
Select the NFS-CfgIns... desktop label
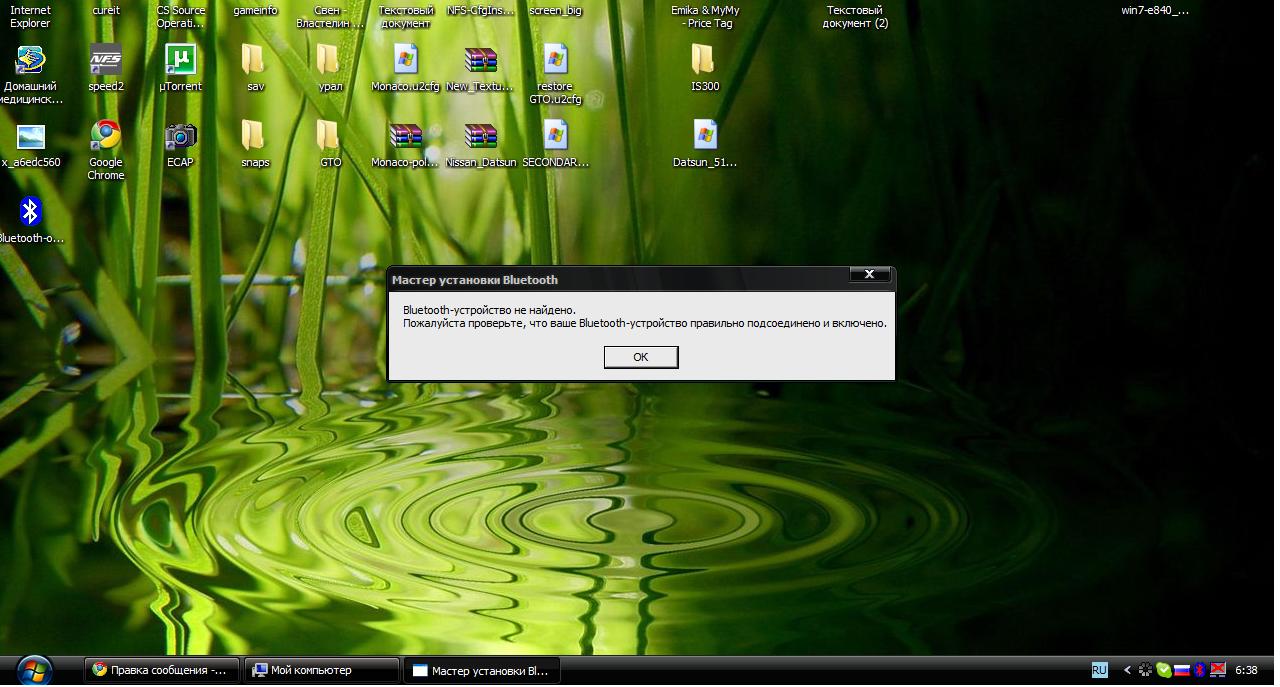[x=481, y=11]
